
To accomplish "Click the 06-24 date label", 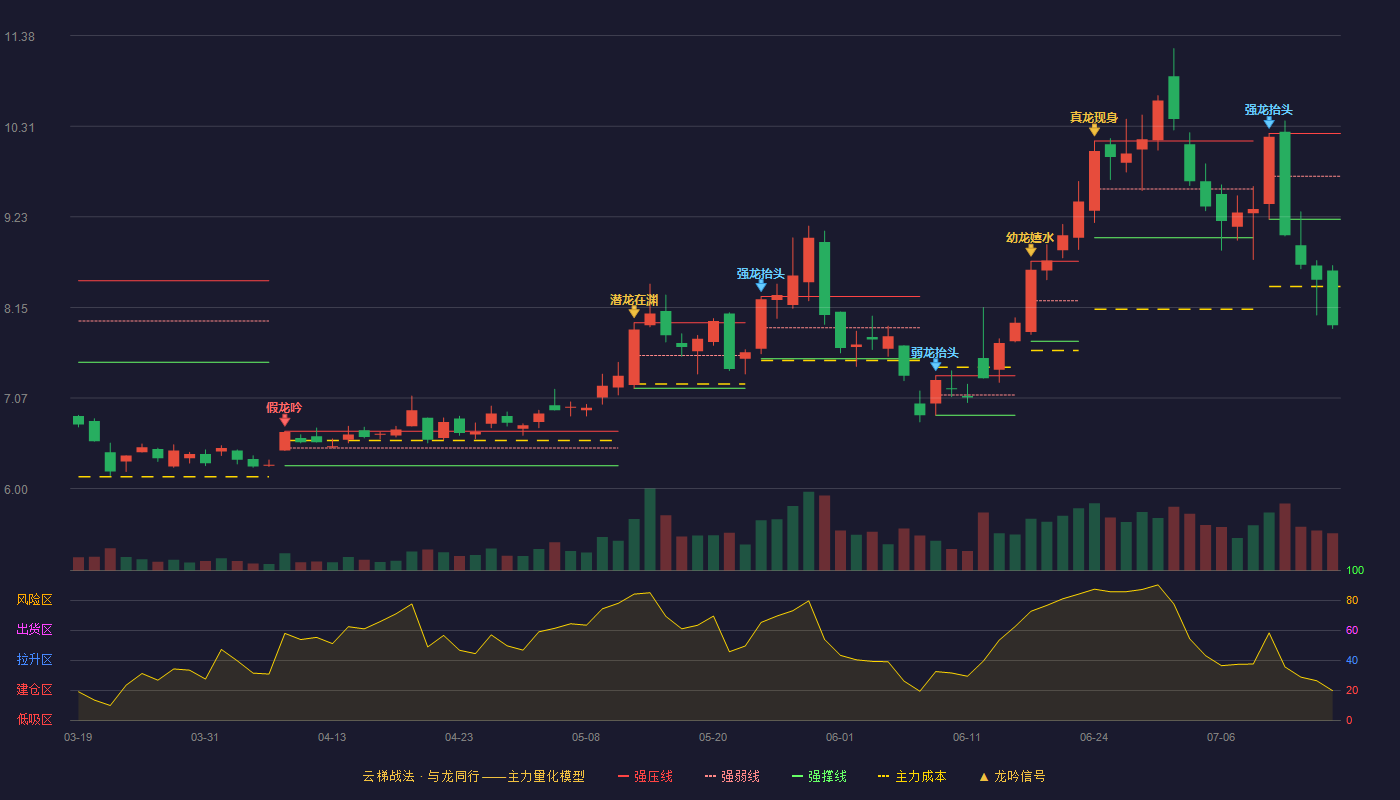I will pos(1094,737).
